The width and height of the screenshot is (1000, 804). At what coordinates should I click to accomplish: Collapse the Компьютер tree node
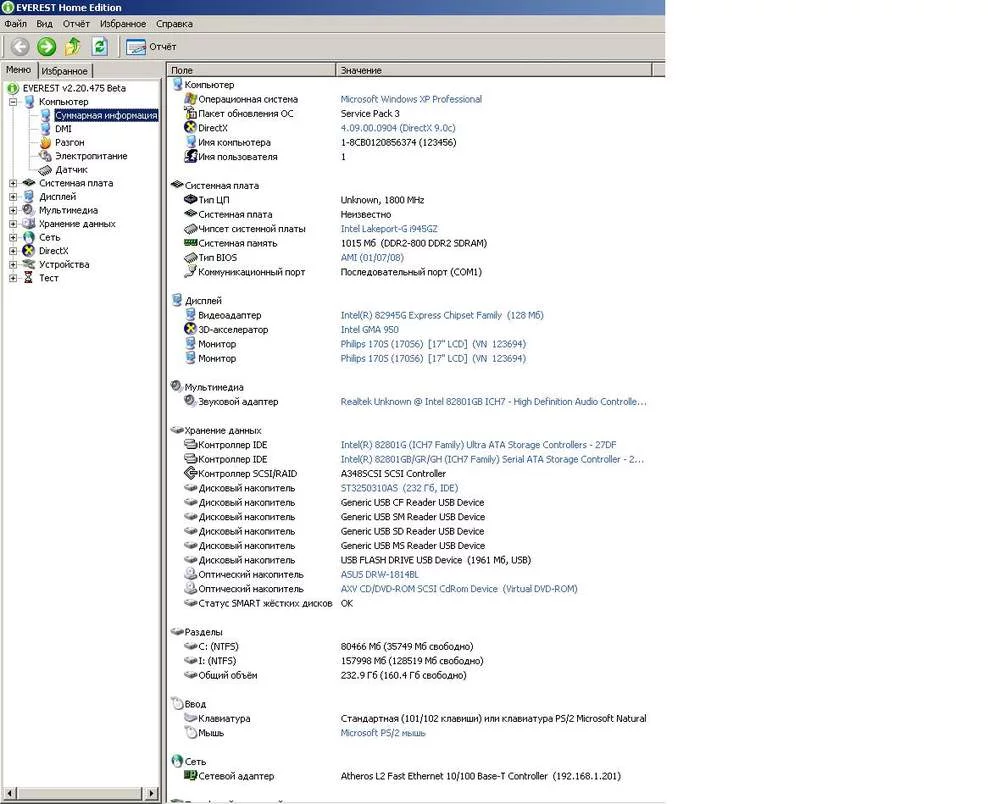click(13, 102)
